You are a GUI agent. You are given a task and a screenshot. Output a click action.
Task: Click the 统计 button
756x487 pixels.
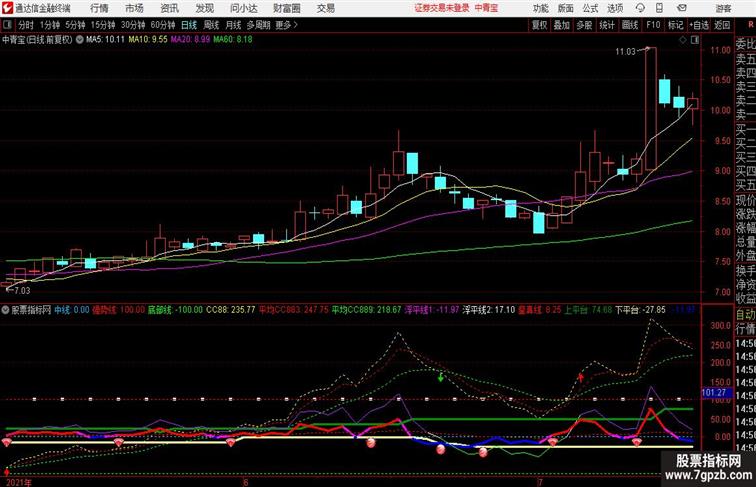pyautogui.click(x=607, y=25)
